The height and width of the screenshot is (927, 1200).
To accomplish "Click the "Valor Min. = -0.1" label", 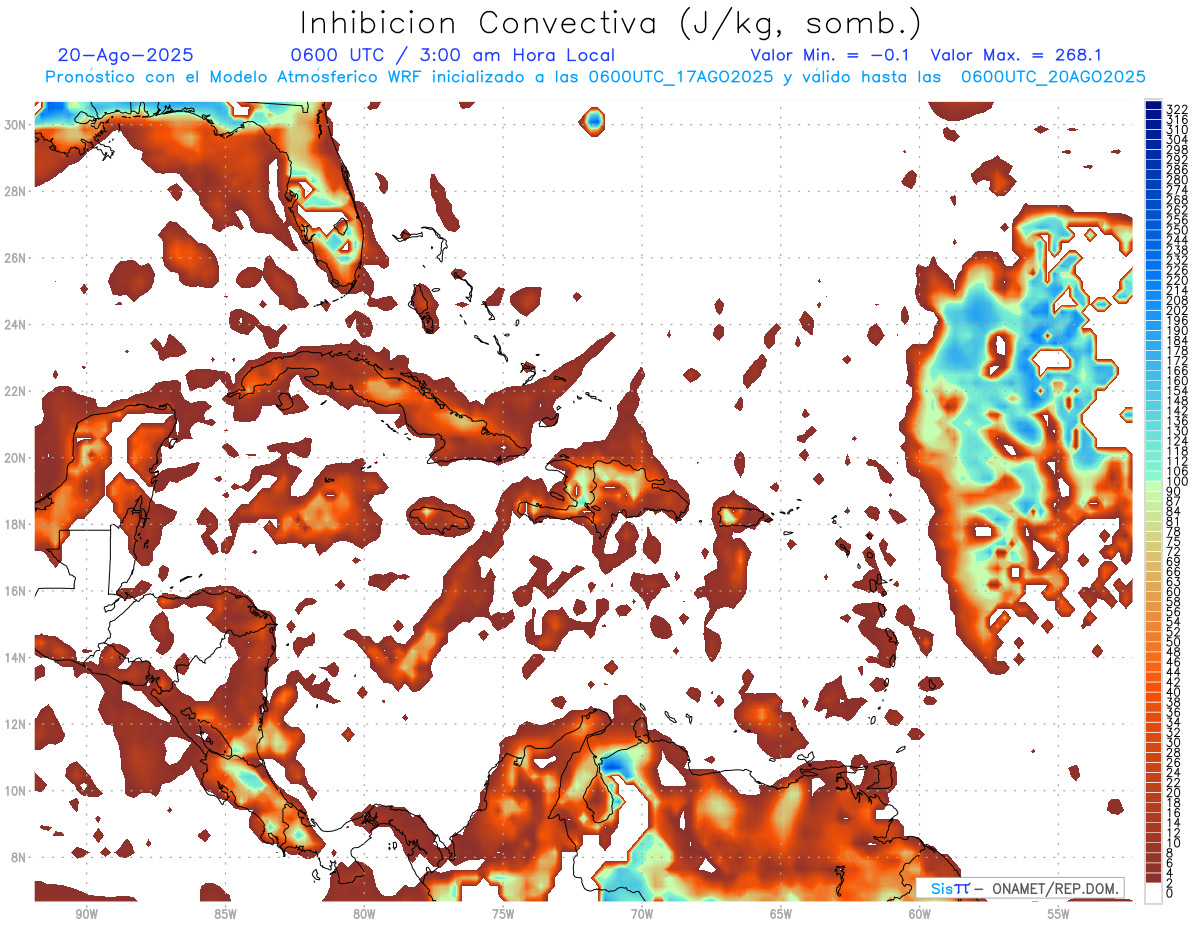I will pyautogui.click(x=831, y=55).
